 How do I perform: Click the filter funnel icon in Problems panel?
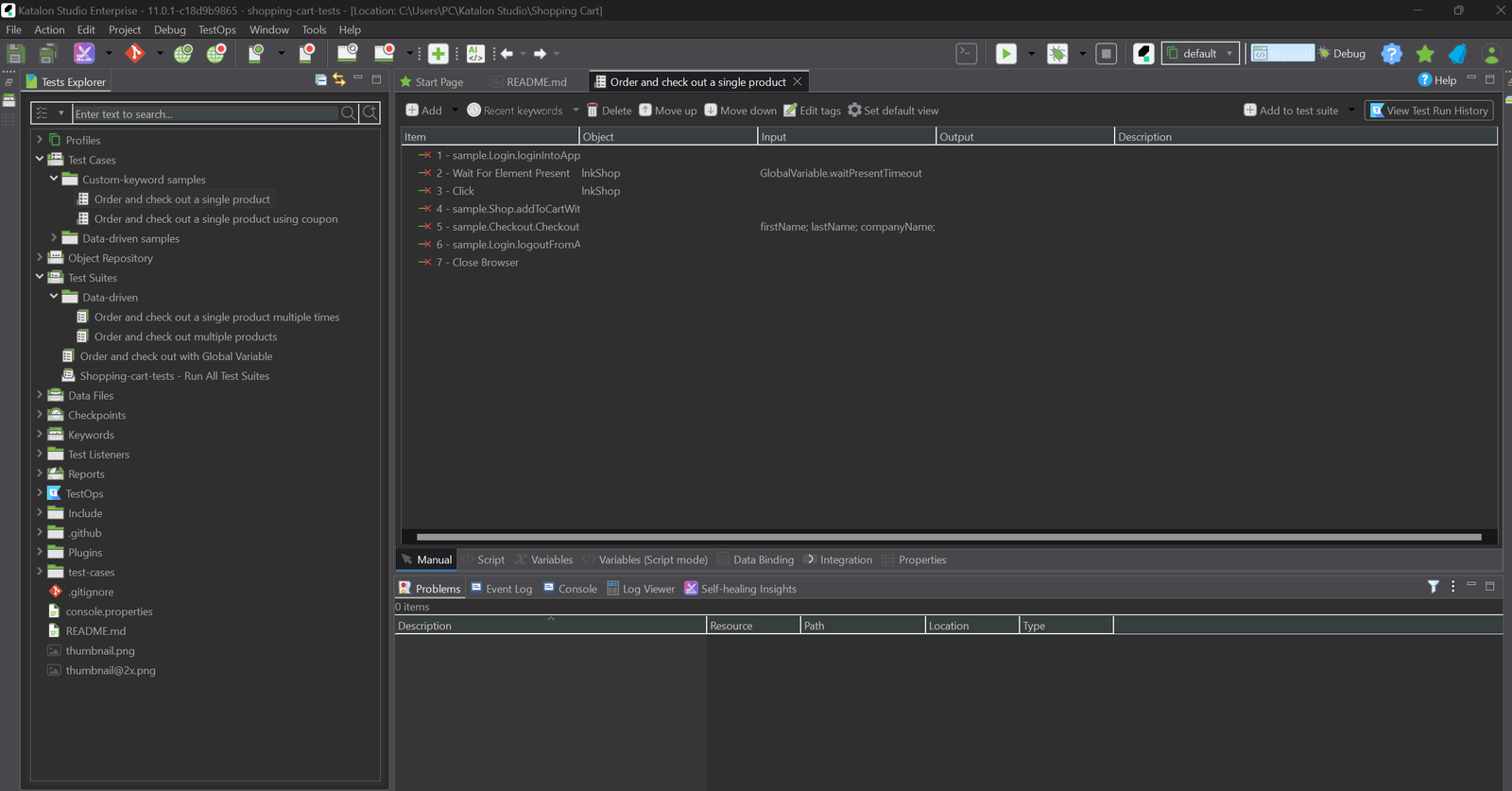pos(1434,587)
